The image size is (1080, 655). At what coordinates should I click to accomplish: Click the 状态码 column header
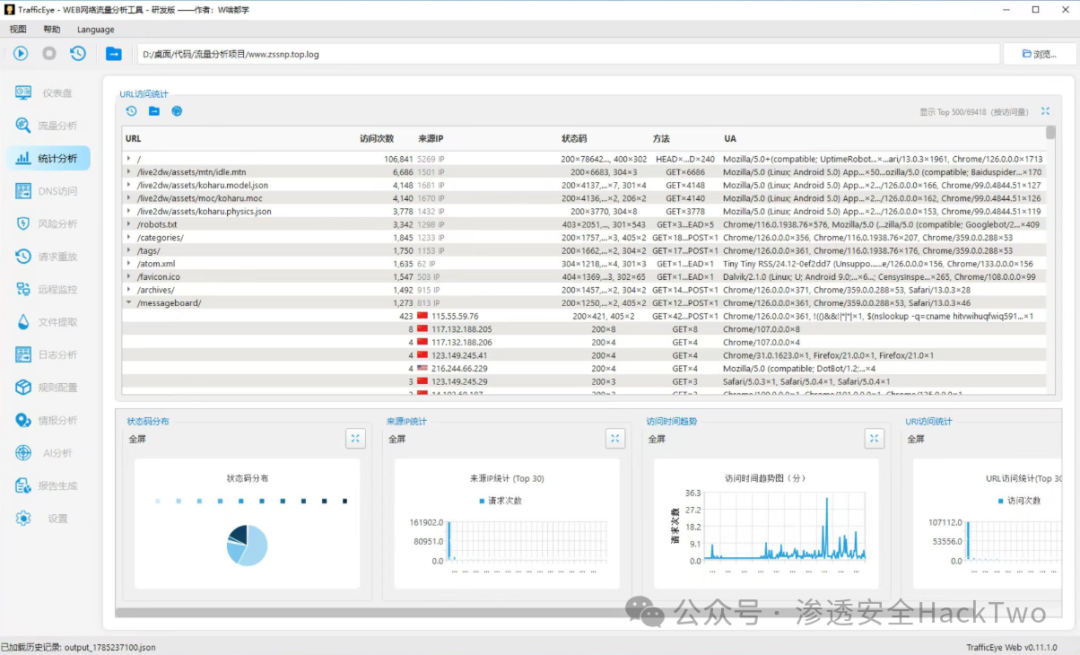pos(574,138)
